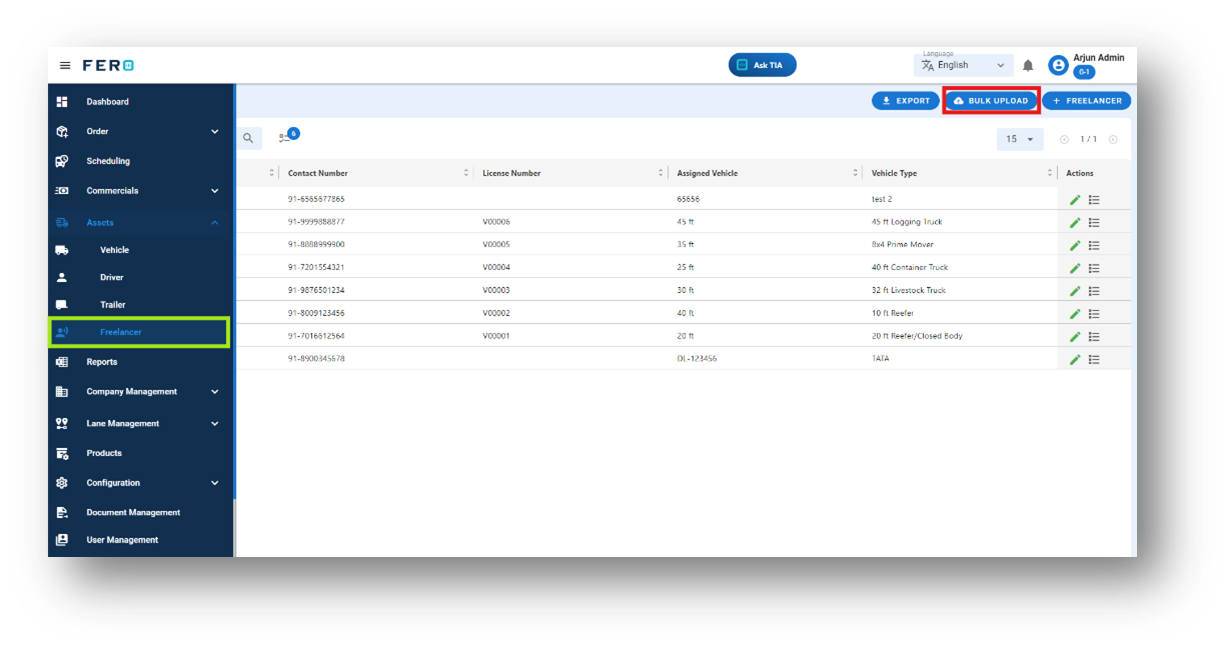Click the Bulk Upload button

point(991,101)
